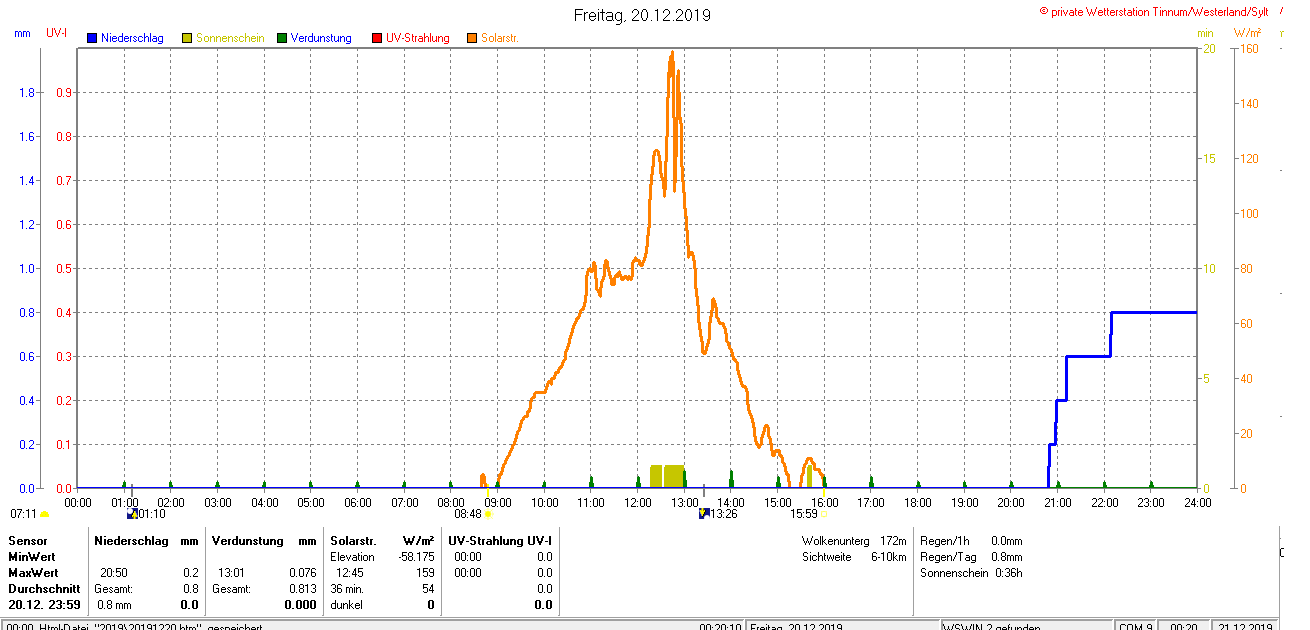Click the 12:00 time axis label
The height and width of the screenshot is (630, 1310).
pos(637,502)
